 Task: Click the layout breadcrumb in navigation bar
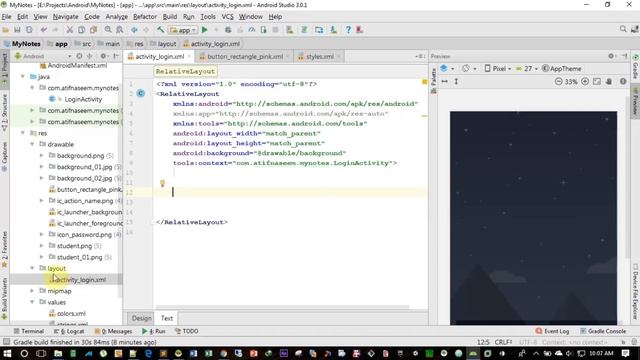[x=163, y=44]
